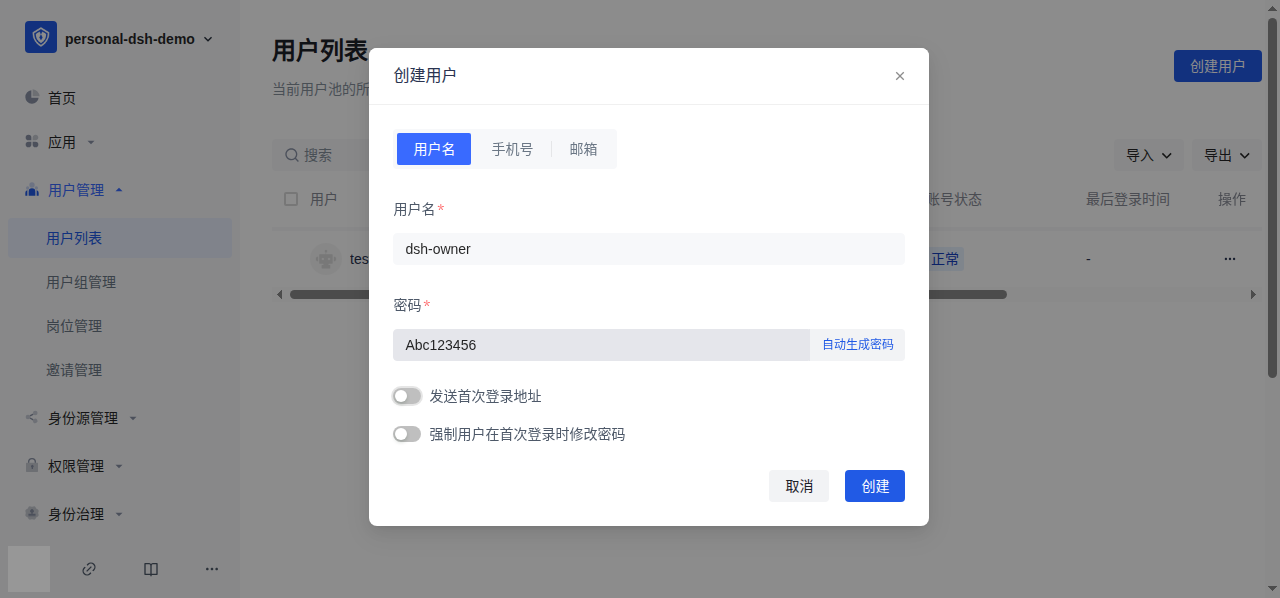Screen dimensions: 1280x598
Task: Collapse the 用户管理 section arrow
Action: [x=119, y=189]
